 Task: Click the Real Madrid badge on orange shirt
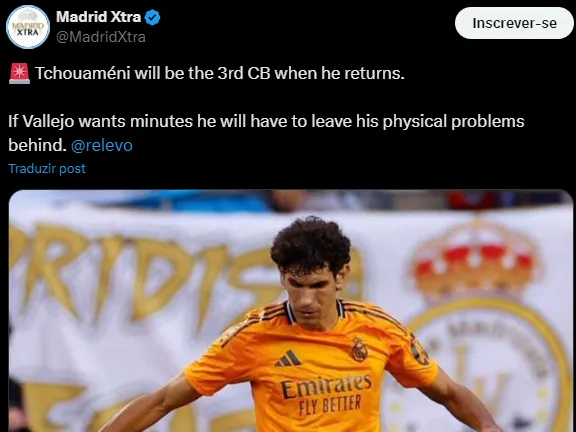tap(360, 349)
